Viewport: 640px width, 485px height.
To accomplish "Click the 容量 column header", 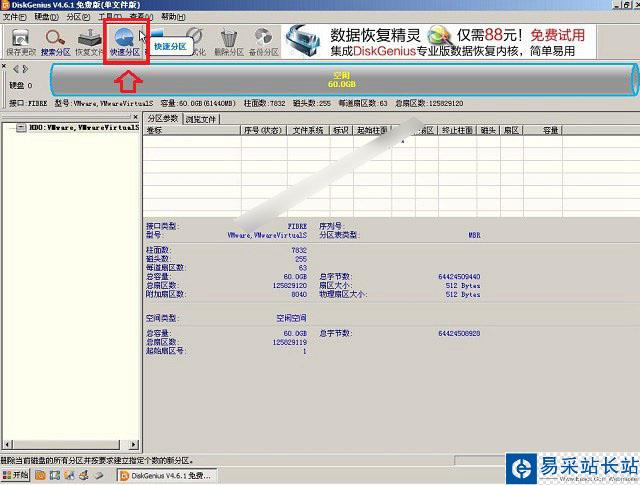I will (542, 130).
